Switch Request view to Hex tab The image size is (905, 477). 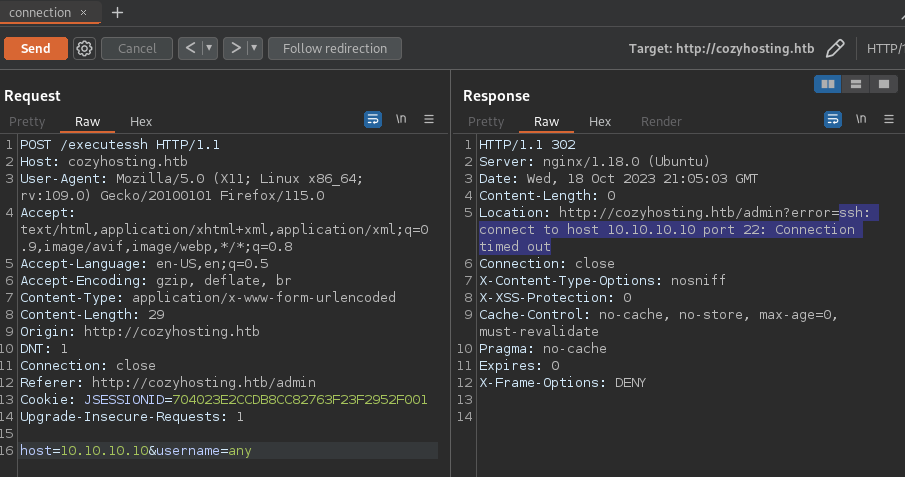(x=141, y=122)
